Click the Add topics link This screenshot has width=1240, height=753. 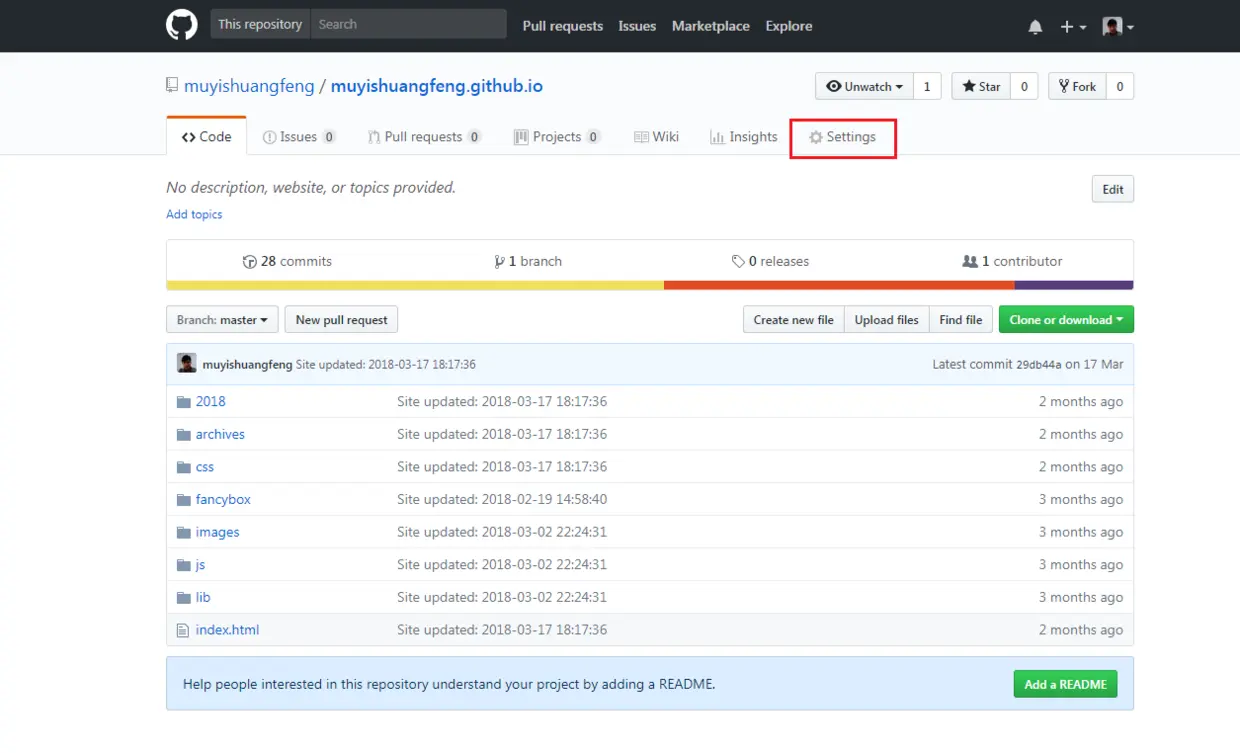click(x=194, y=214)
